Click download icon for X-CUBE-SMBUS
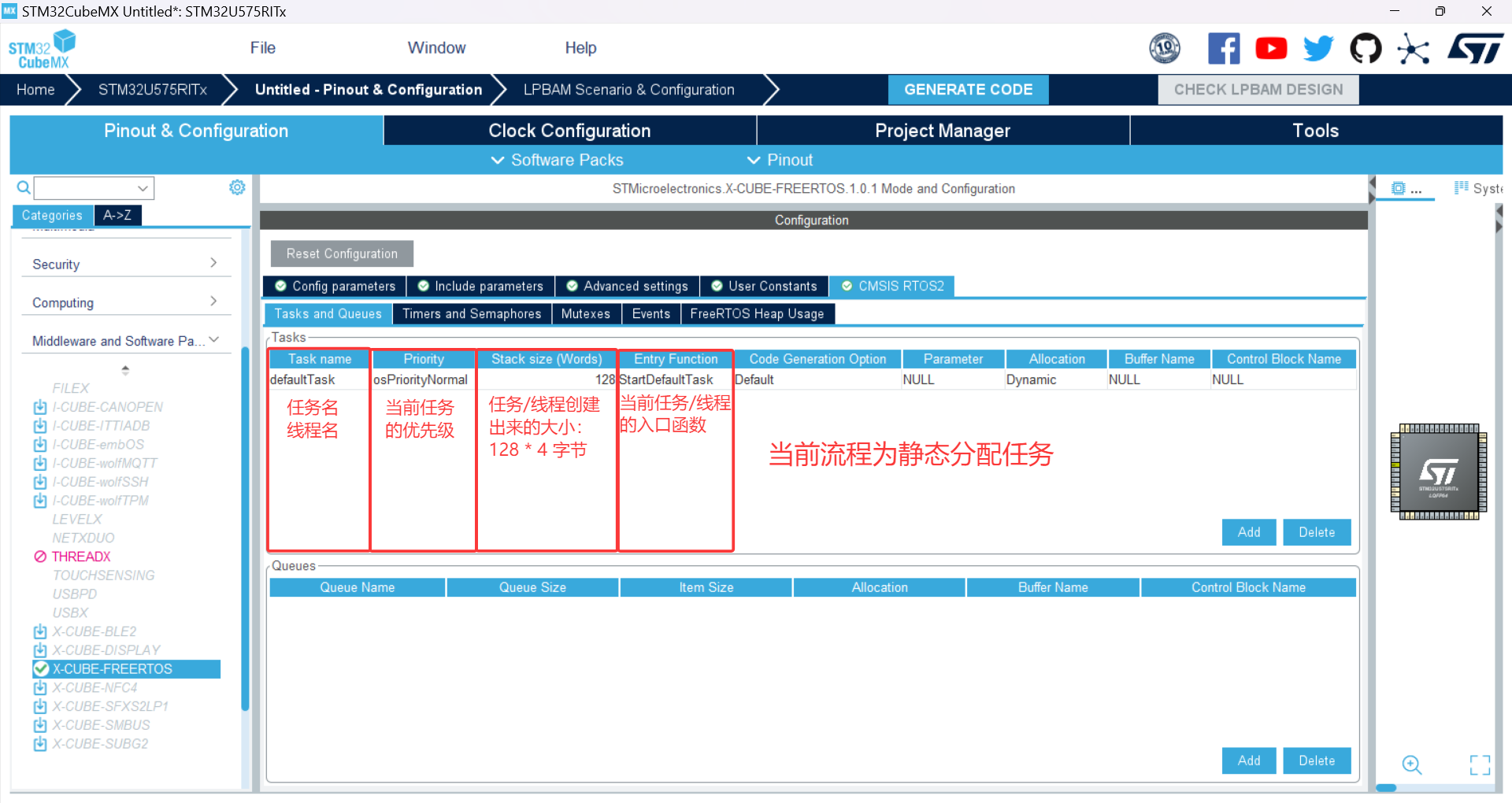This screenshot has height=803, width=1512. coord(40,725)
